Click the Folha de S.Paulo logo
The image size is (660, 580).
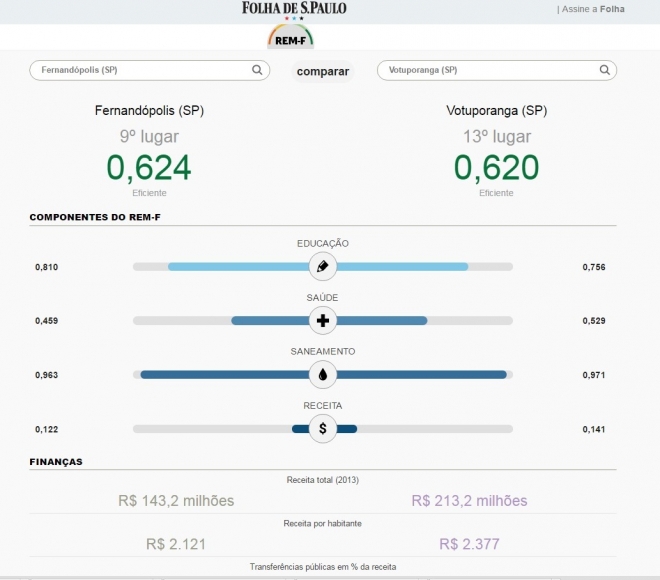tap(294, 9)
